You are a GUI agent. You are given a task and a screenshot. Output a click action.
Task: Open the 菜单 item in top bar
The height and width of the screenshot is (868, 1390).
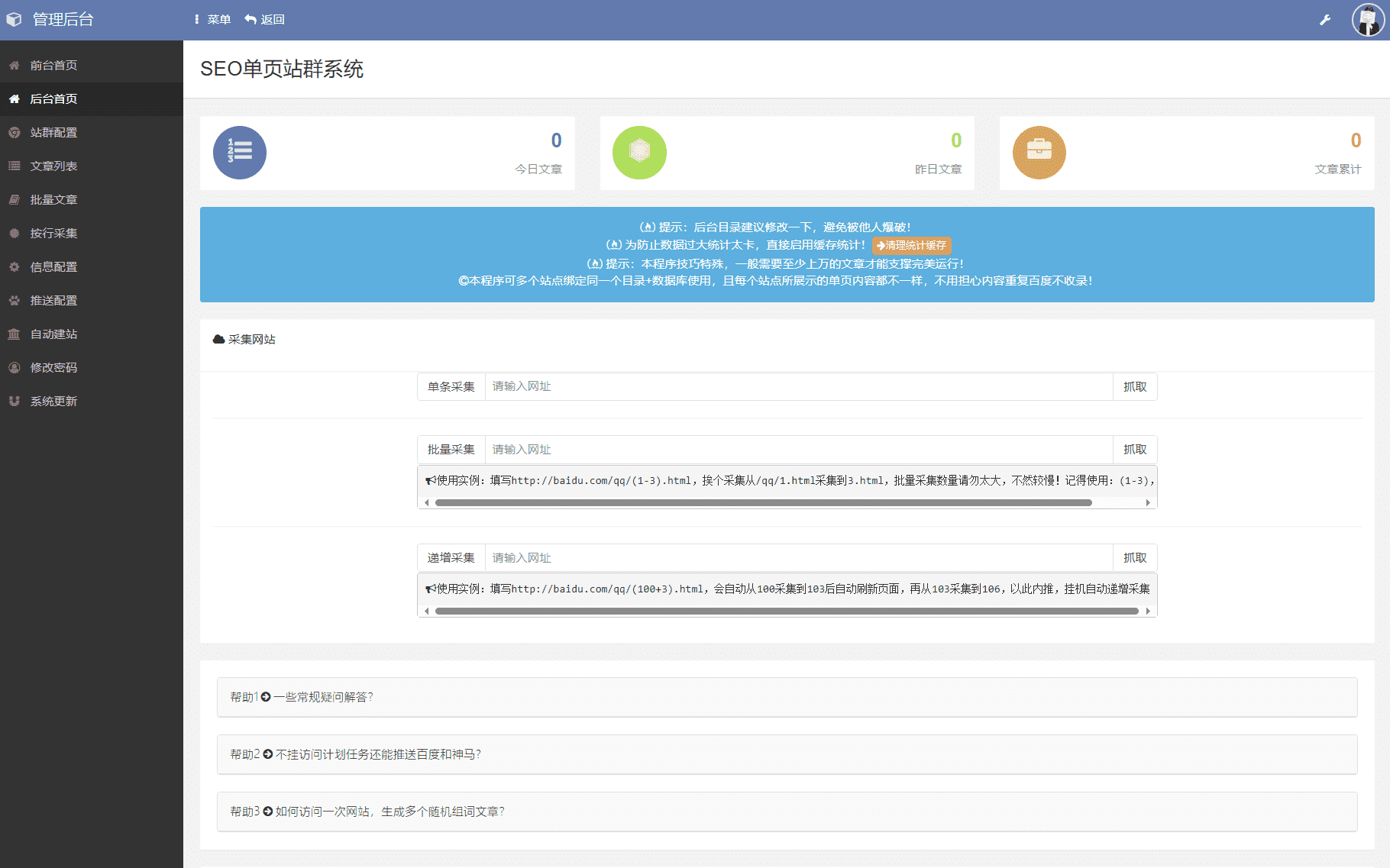tap(216, 20)
